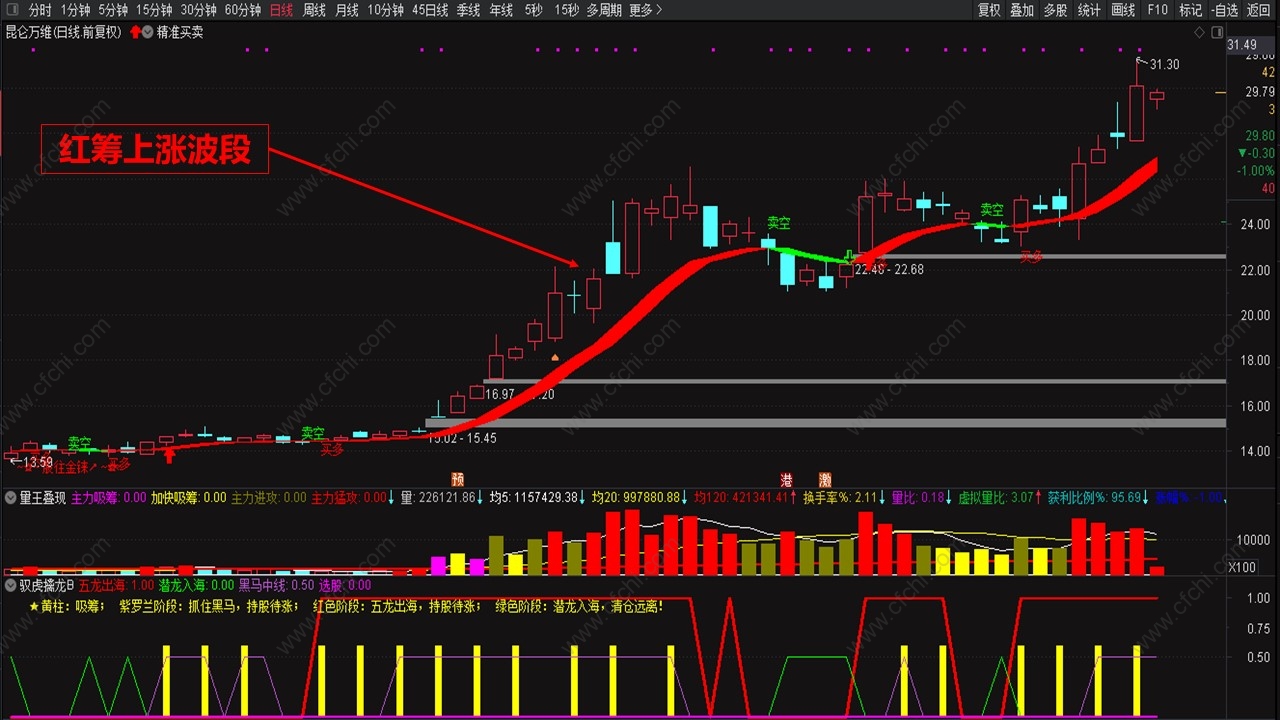Open the 驭虎擒龙B indicator settings icon
The width and height of the screenshot is (1280, 720).
[11, 585]
